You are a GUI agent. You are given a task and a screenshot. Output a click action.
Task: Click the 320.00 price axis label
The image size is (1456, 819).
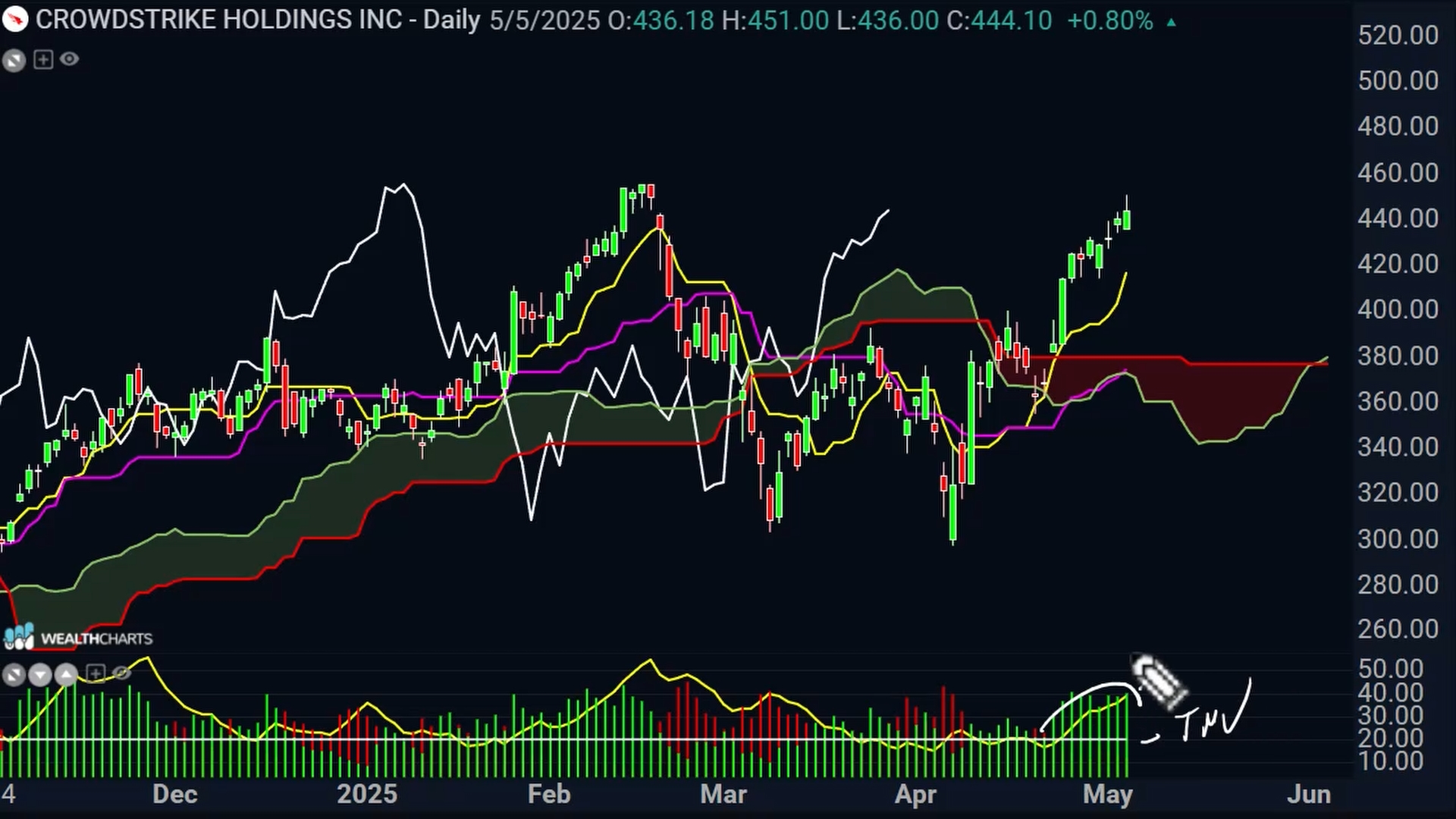click(1398, 493)
